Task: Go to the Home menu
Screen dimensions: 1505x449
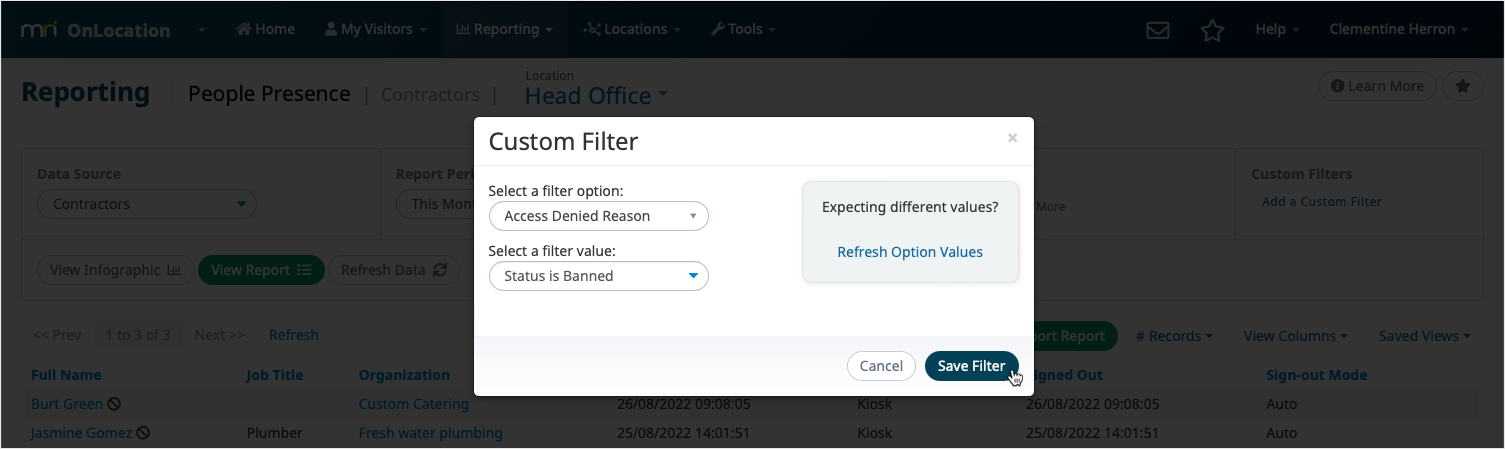Action: point(265,29)
